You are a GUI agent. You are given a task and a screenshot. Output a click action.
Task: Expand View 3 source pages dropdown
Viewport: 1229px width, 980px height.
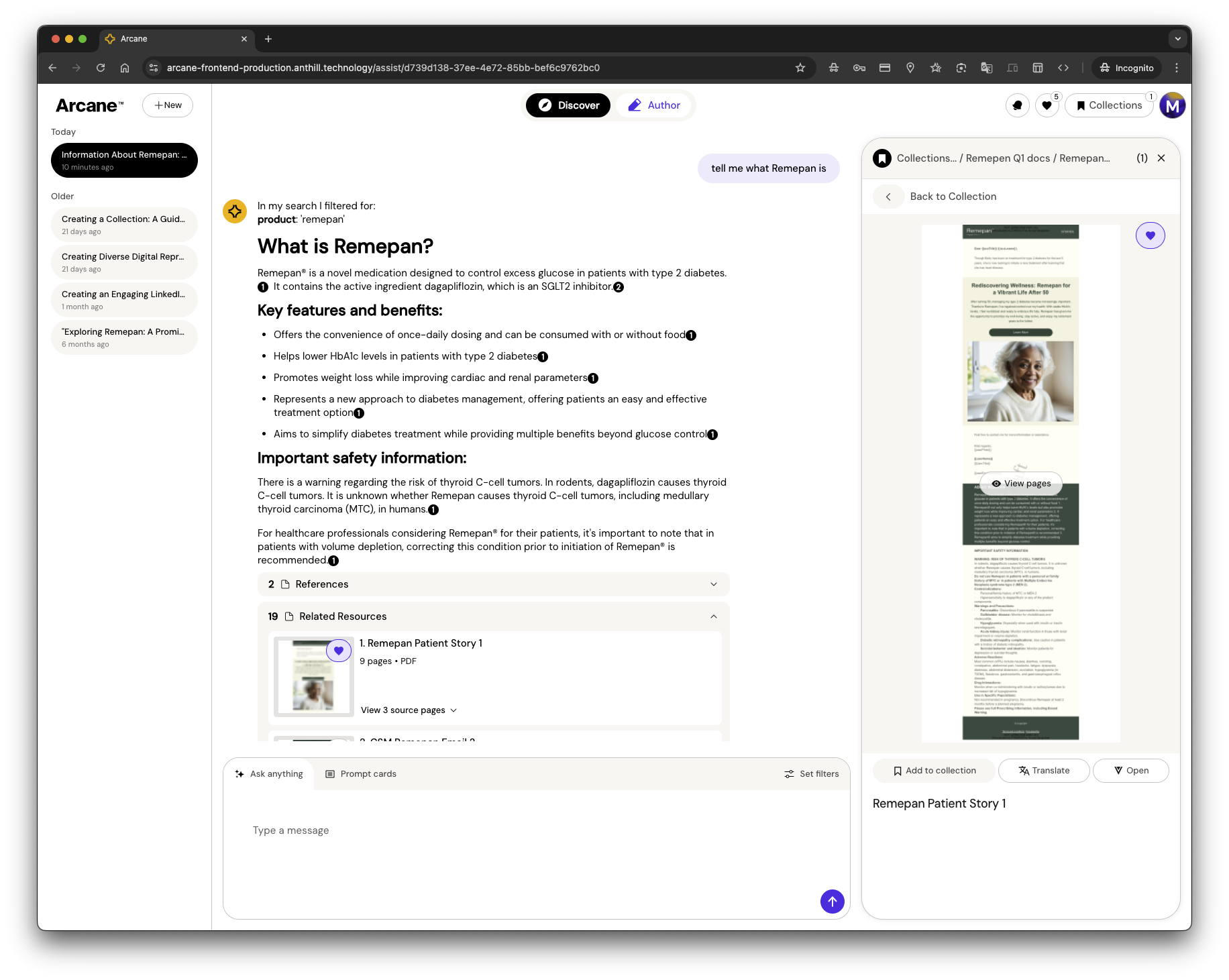(409, 710)
